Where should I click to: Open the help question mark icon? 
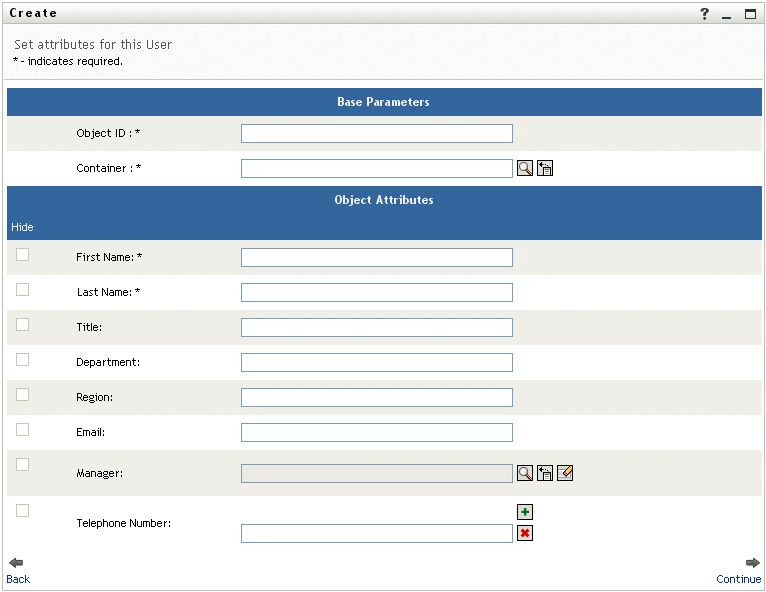click(704, 14)
